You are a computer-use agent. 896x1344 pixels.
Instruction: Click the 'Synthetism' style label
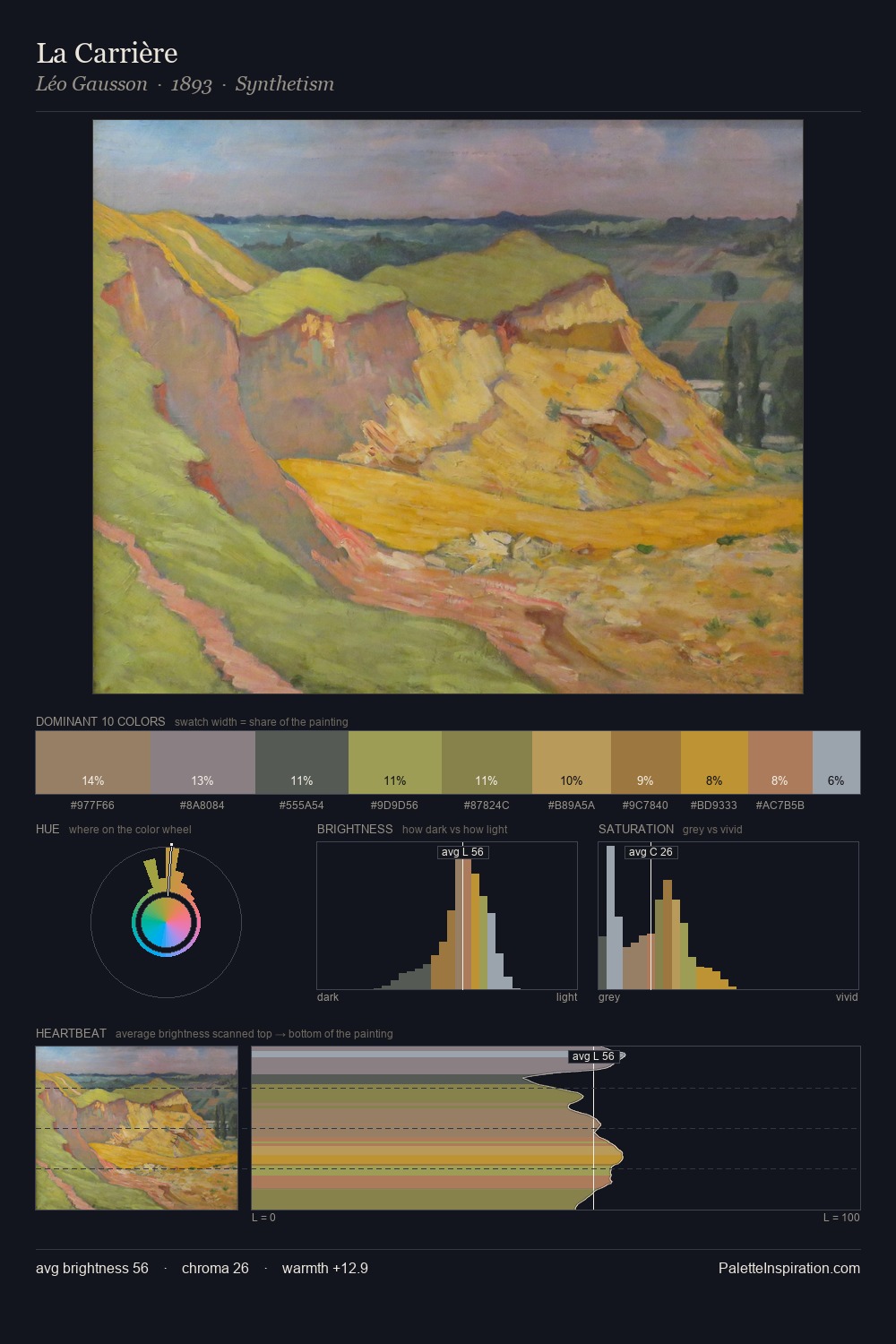point(285,84)
